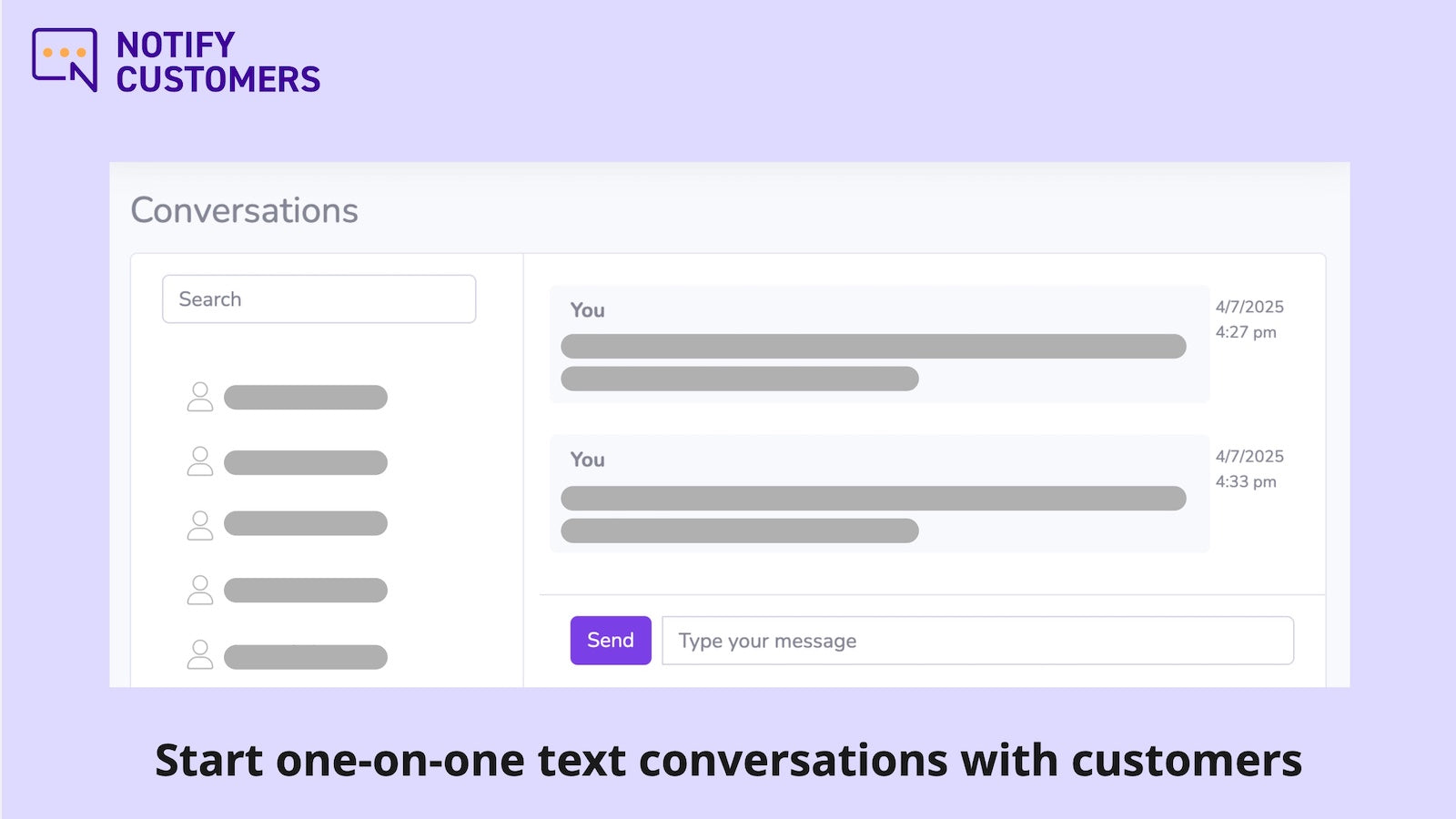This screenshot has width=1456, height=819.
Task: Select the first contact's avatar icon
Action: [200, 397]
